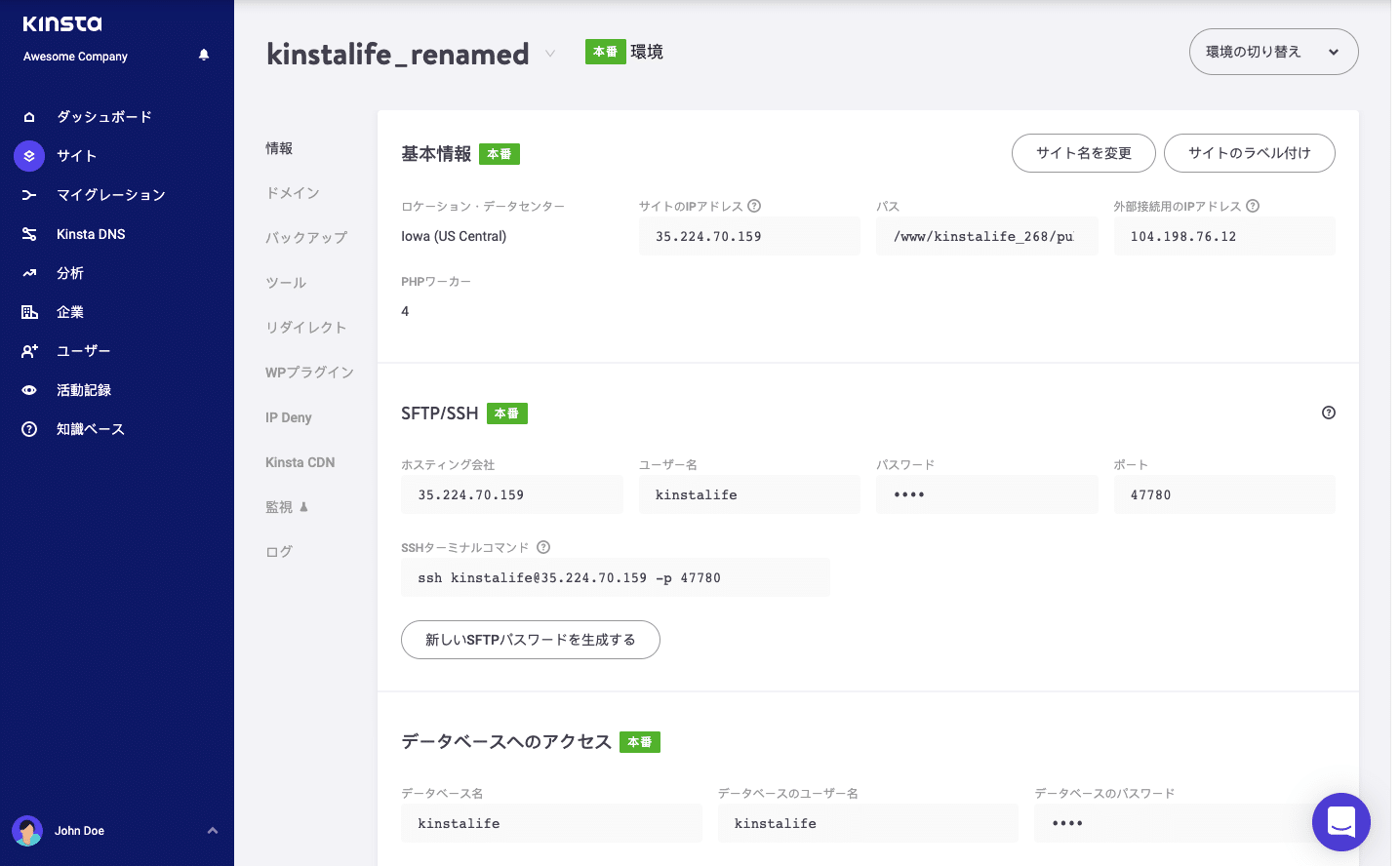Open the notifications bell
Screen dimensions: 1400x866
click(x=204, y=55)
